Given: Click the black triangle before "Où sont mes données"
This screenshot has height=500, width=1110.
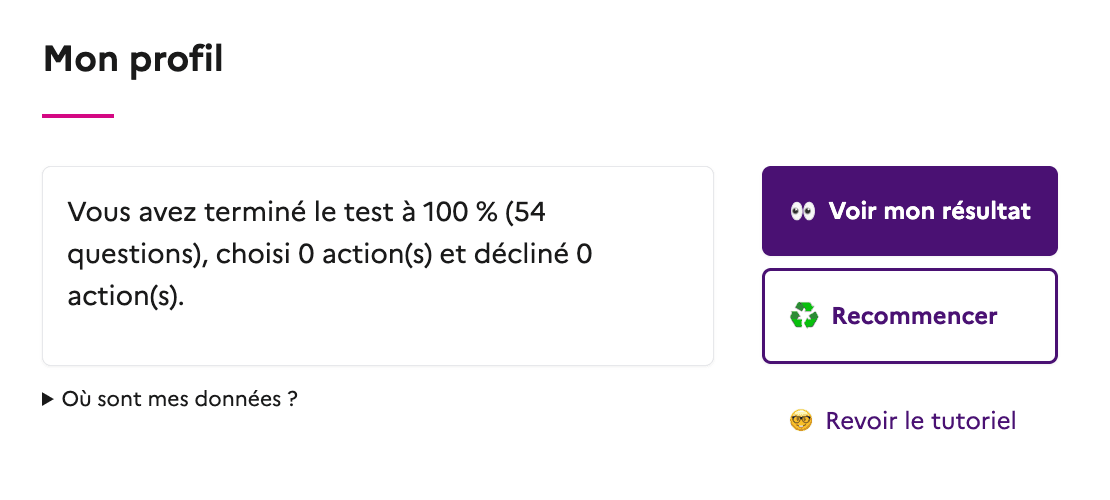Looking at the screenshot, I should [x=48, y=399].
